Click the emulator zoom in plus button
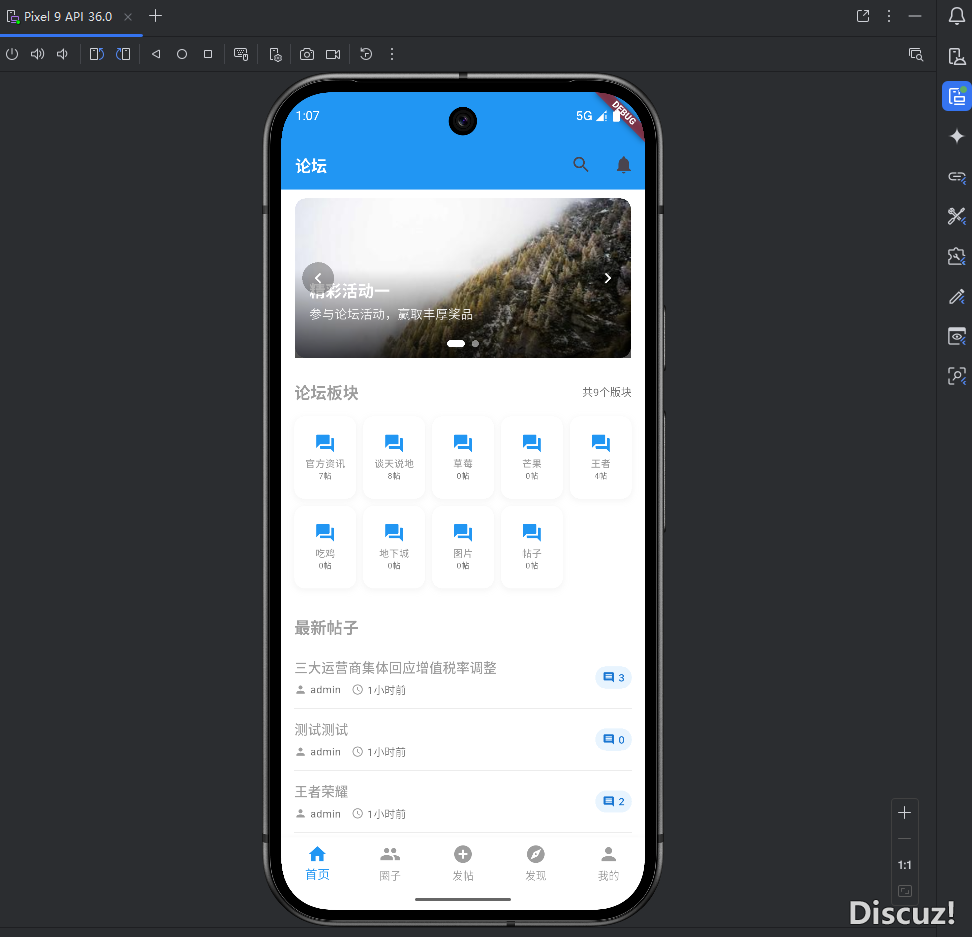The height and width of the screenshot is (937, 972). pyautogui.click(x=905, y=813)
